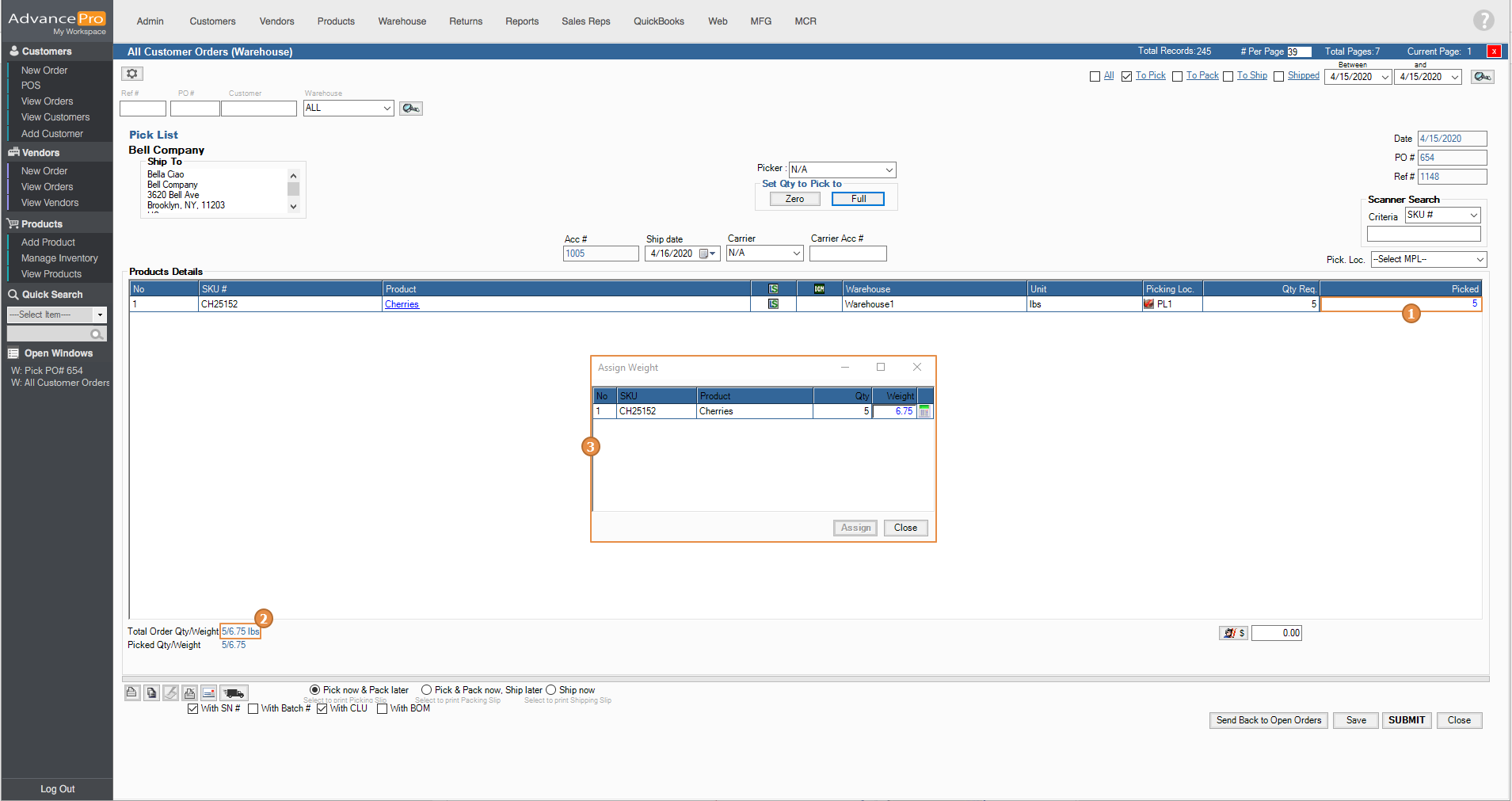Click the settings gear icon above filters
Screen dimensions: 1512x801
[x=132, y=74]
